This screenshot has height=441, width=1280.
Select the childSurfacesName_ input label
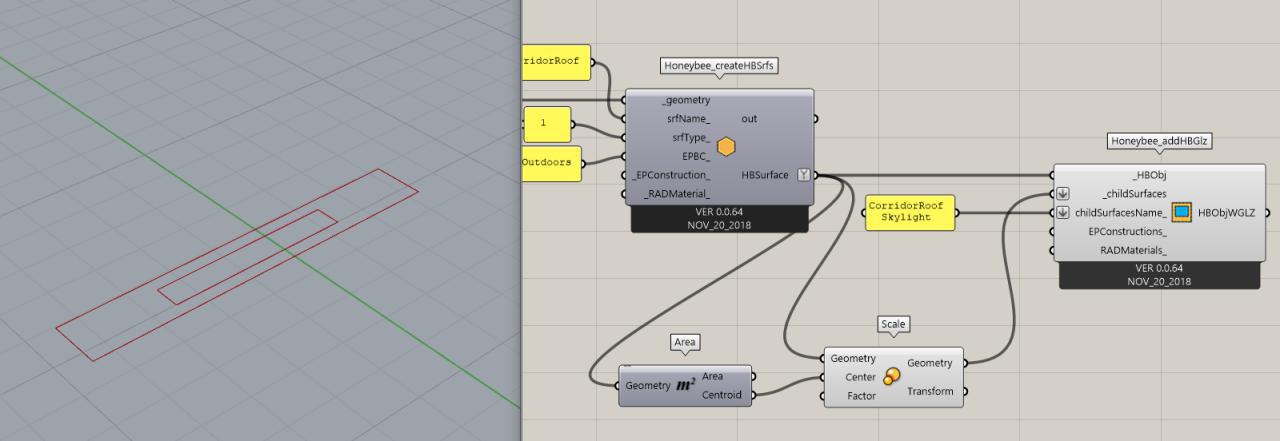[1121, 213]
